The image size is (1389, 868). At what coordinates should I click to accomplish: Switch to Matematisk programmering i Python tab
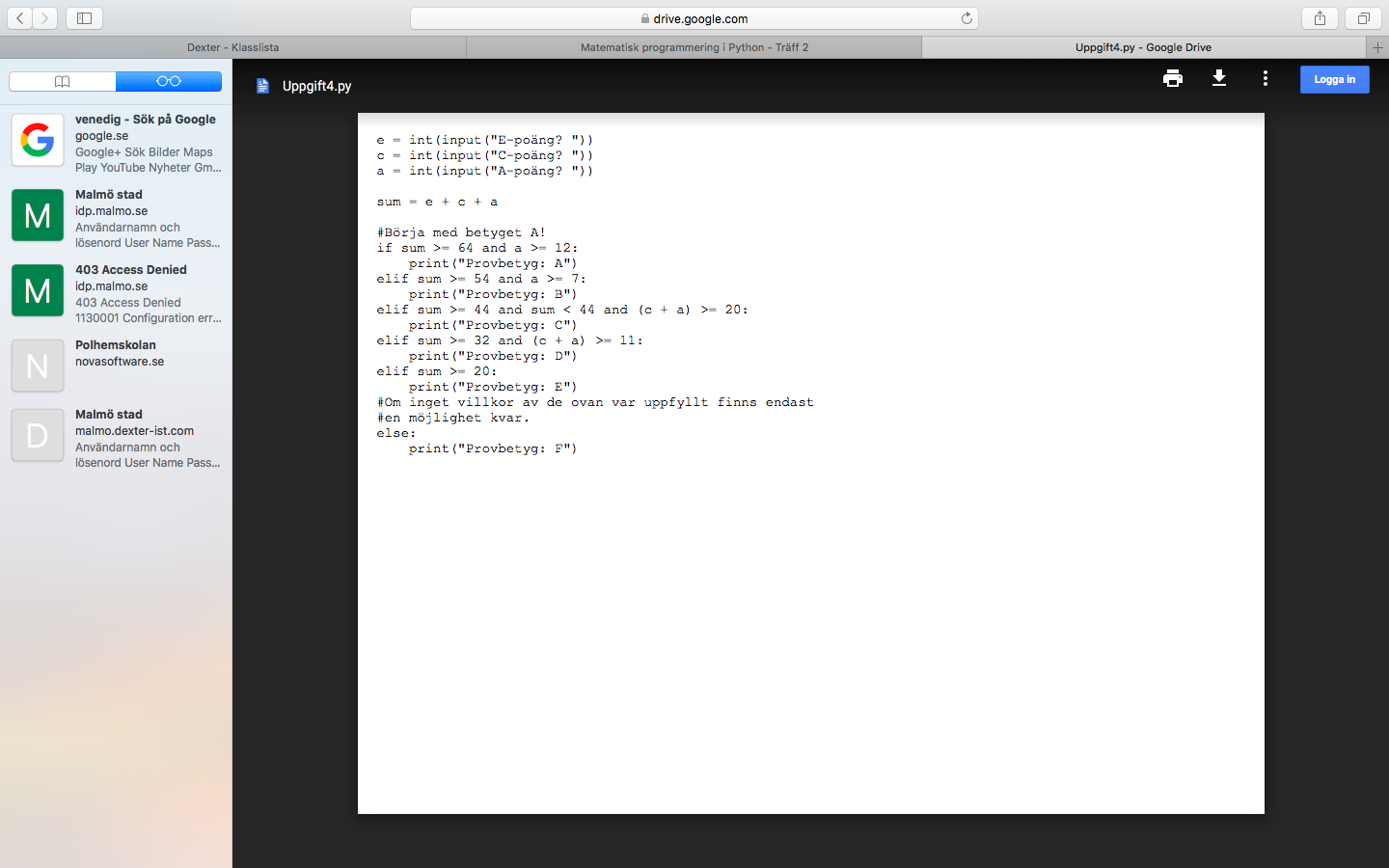click(x=694, y=47)
